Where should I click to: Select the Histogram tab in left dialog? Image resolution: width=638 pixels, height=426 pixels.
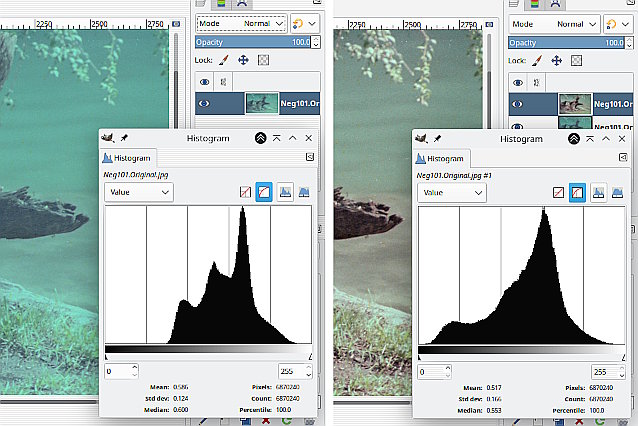tap(127, 158)
